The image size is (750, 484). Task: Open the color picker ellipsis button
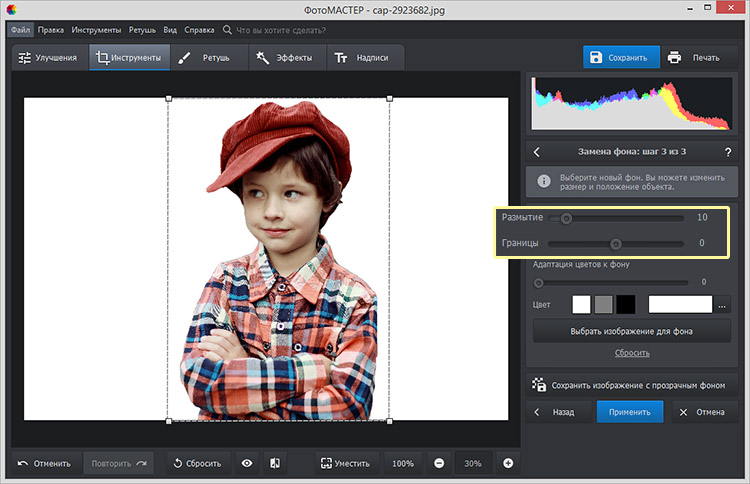[722, 304]
